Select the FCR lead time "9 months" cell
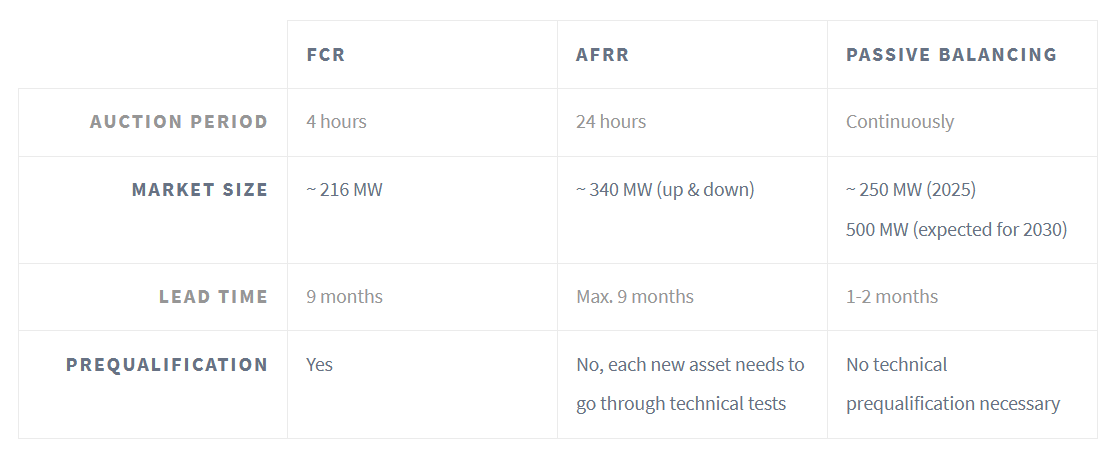1114x453 pixels. click(345, 297)
